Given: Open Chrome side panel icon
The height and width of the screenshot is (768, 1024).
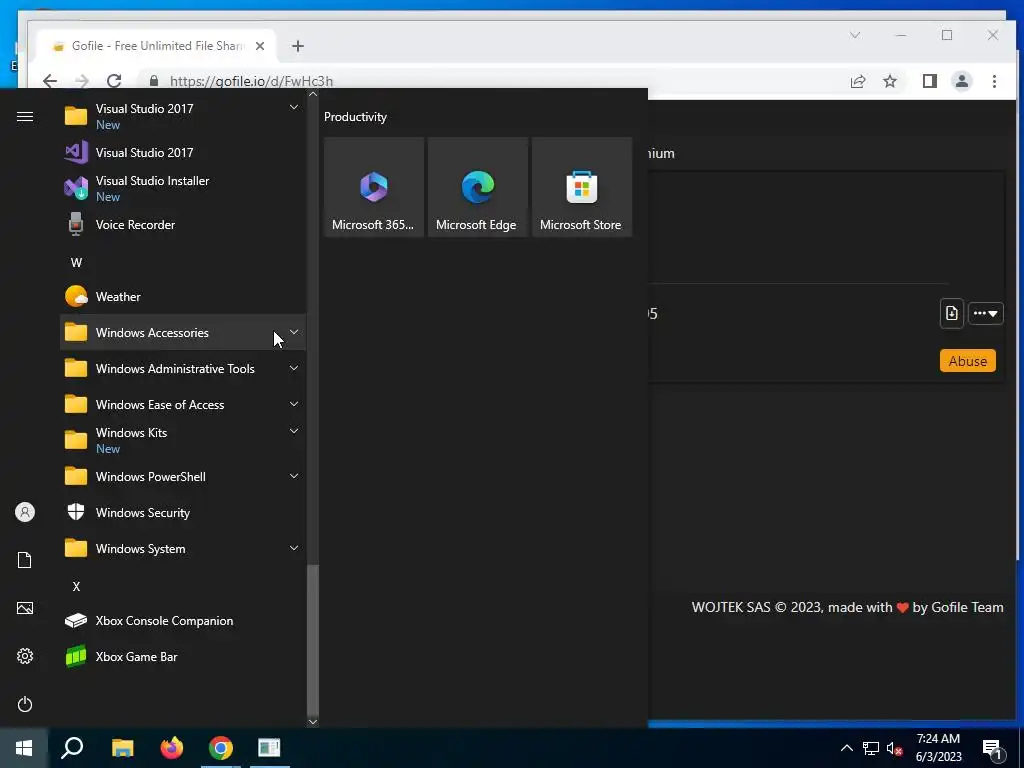Looking at the screenshot, I should (929, 81).
